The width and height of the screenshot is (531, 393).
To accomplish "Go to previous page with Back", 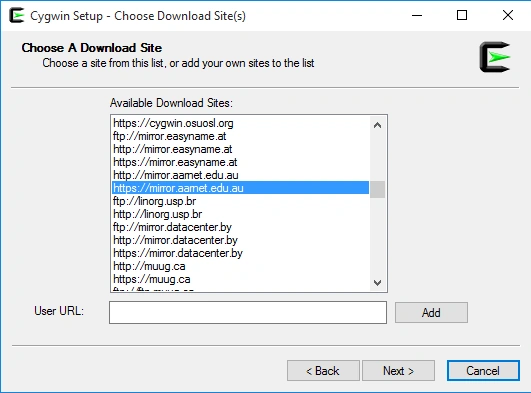I will tap(323, 371).
